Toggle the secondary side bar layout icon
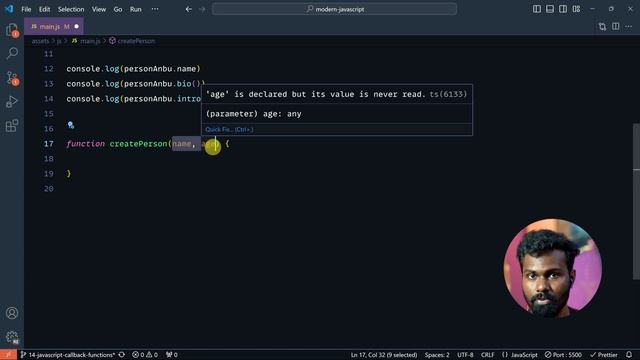The image size is (640, 360). coord(563,9)
